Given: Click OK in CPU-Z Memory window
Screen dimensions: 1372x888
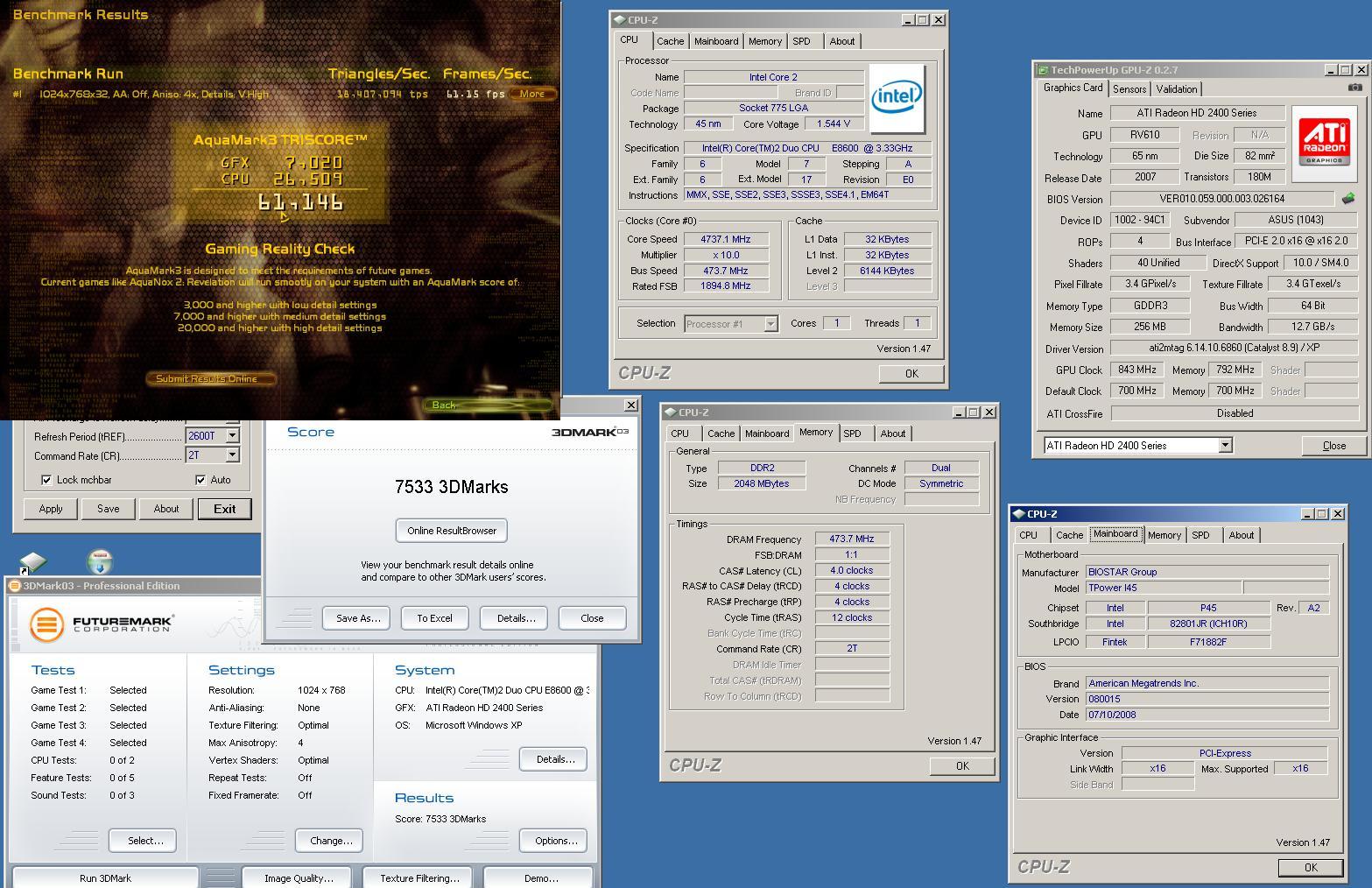Looking at the screenshot, I should coord(962,766).
